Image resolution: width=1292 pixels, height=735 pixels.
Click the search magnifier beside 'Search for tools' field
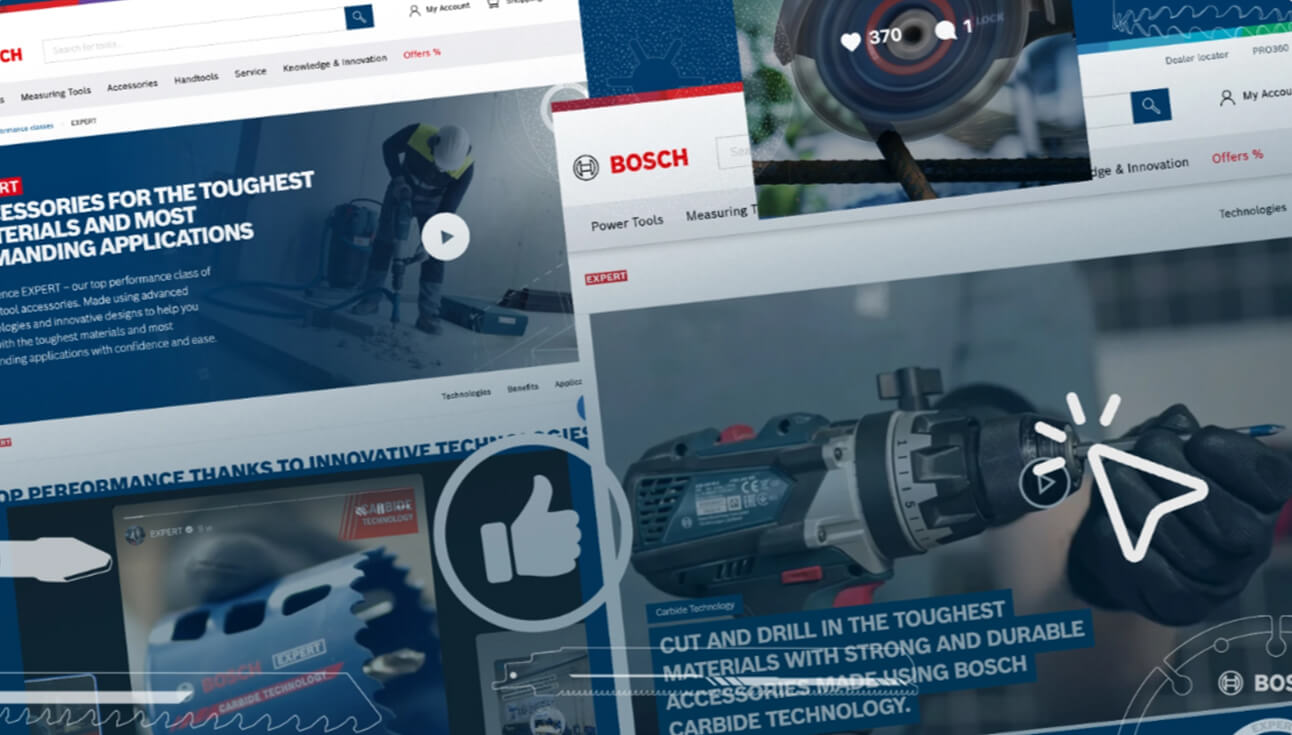coord(359,16)
